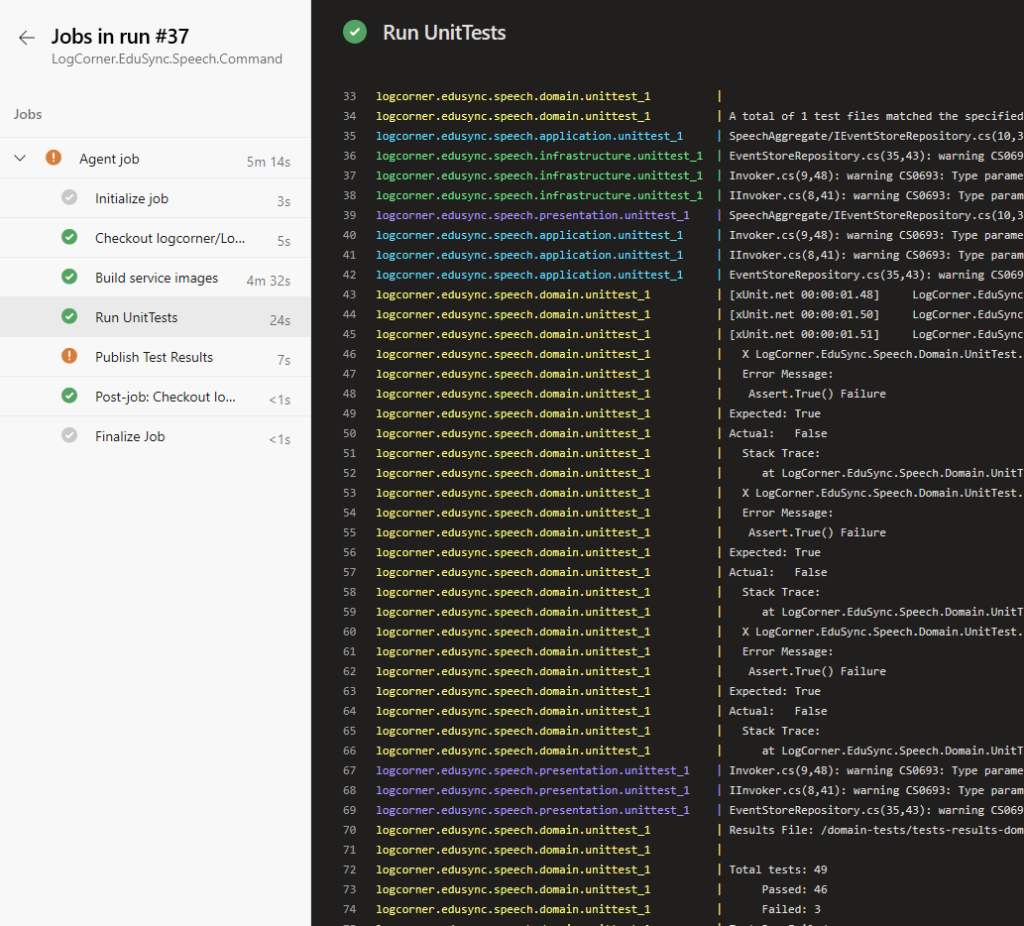Click the warning icon beside Publish Test Results
The width and height of the screenshot is (1024, 926).
68,356
